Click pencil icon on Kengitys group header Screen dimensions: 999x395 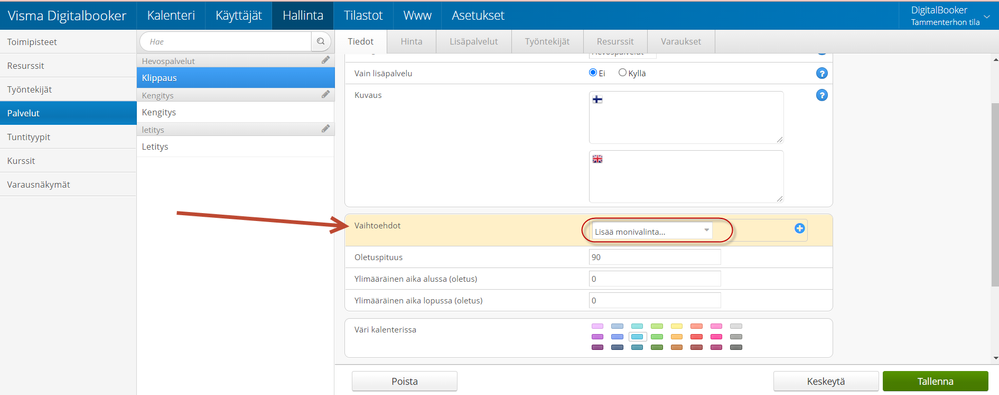point(326,94)
